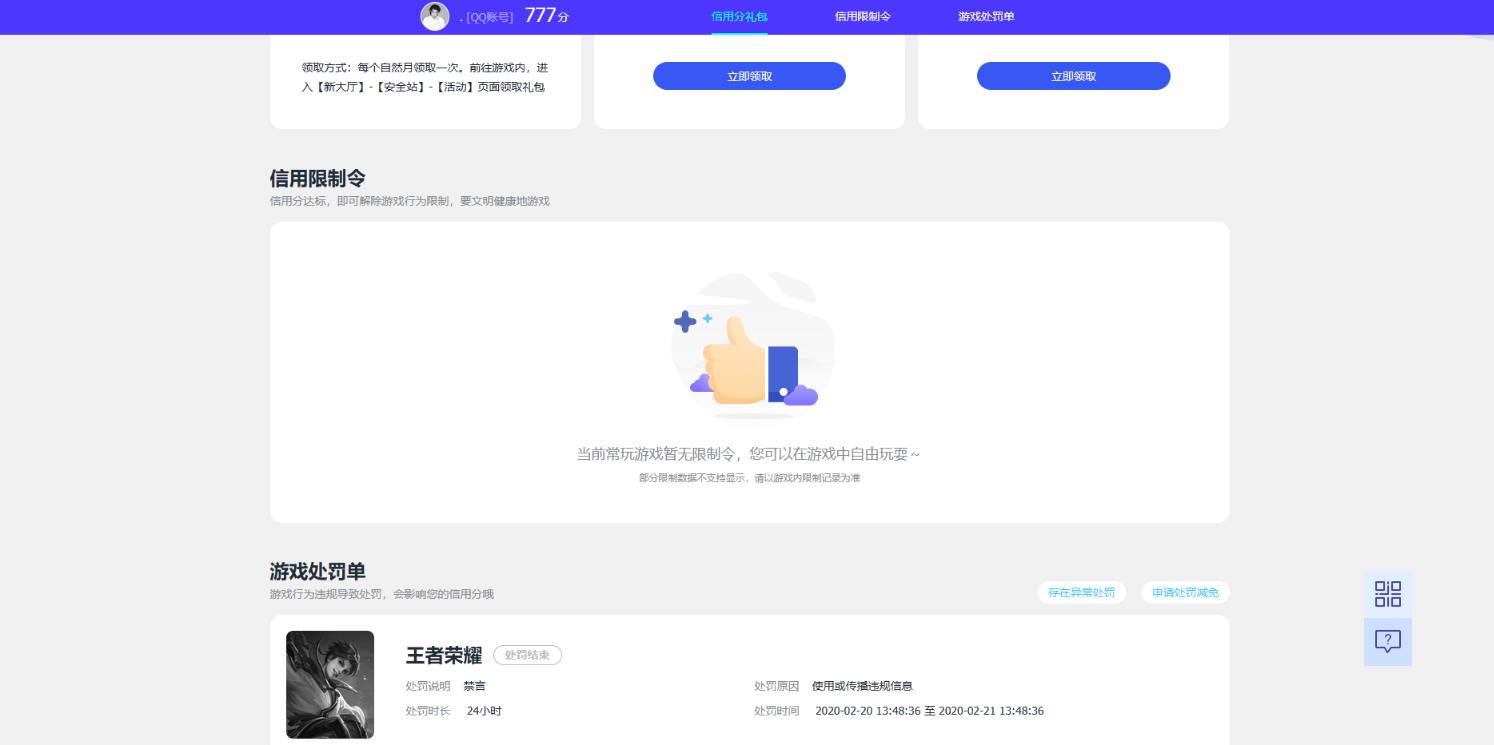Click the 申请处罚减免 button

pos(1186,593)
